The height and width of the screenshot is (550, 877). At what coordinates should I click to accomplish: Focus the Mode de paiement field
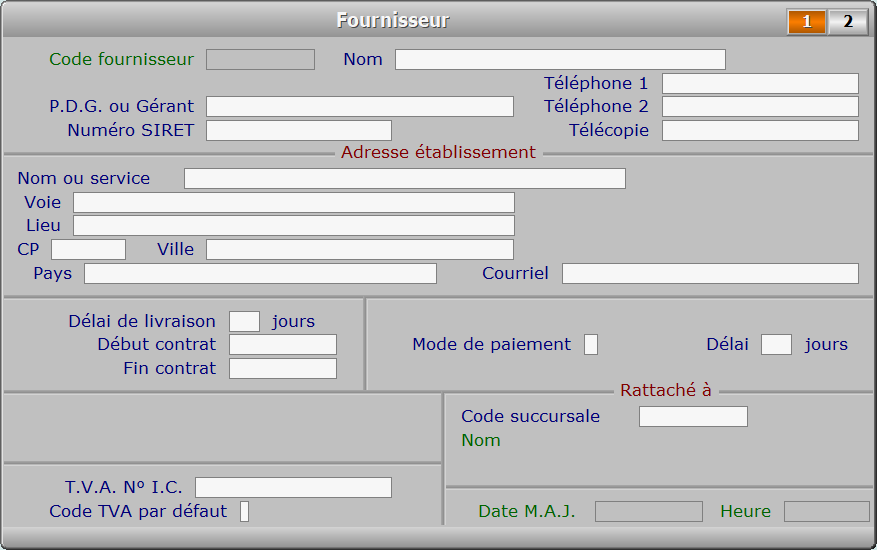point(591,345)
